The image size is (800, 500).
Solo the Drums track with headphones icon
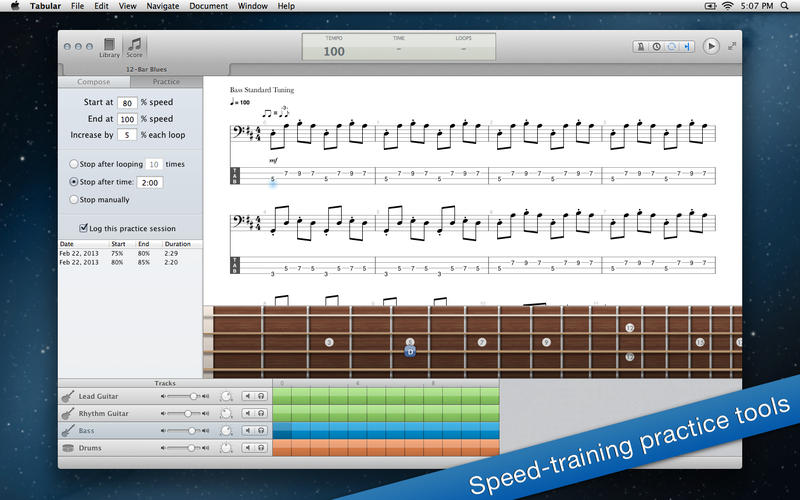[261, 447]
